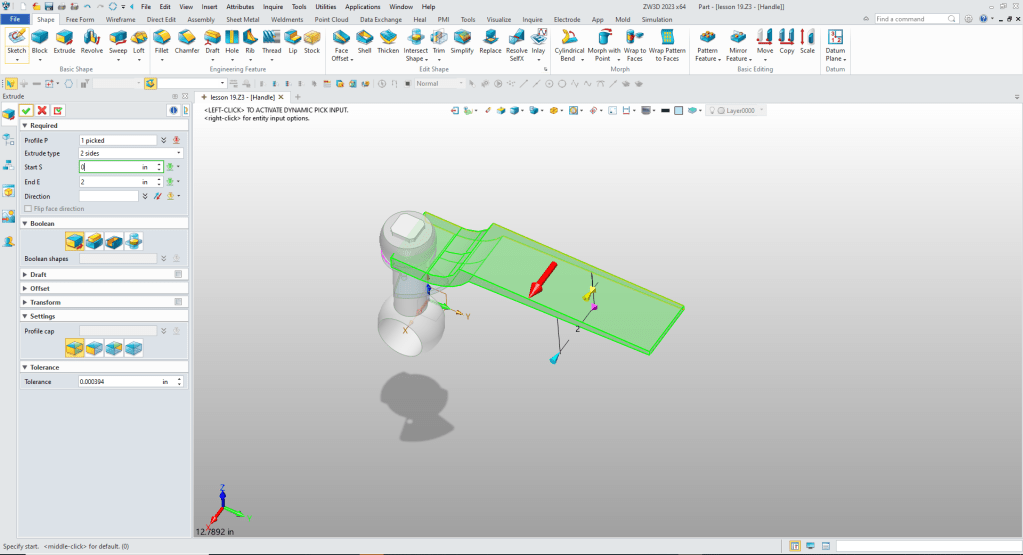Screen dimensions: 1023x555
Task: Click the End E value field
Action: pos(110,182)
